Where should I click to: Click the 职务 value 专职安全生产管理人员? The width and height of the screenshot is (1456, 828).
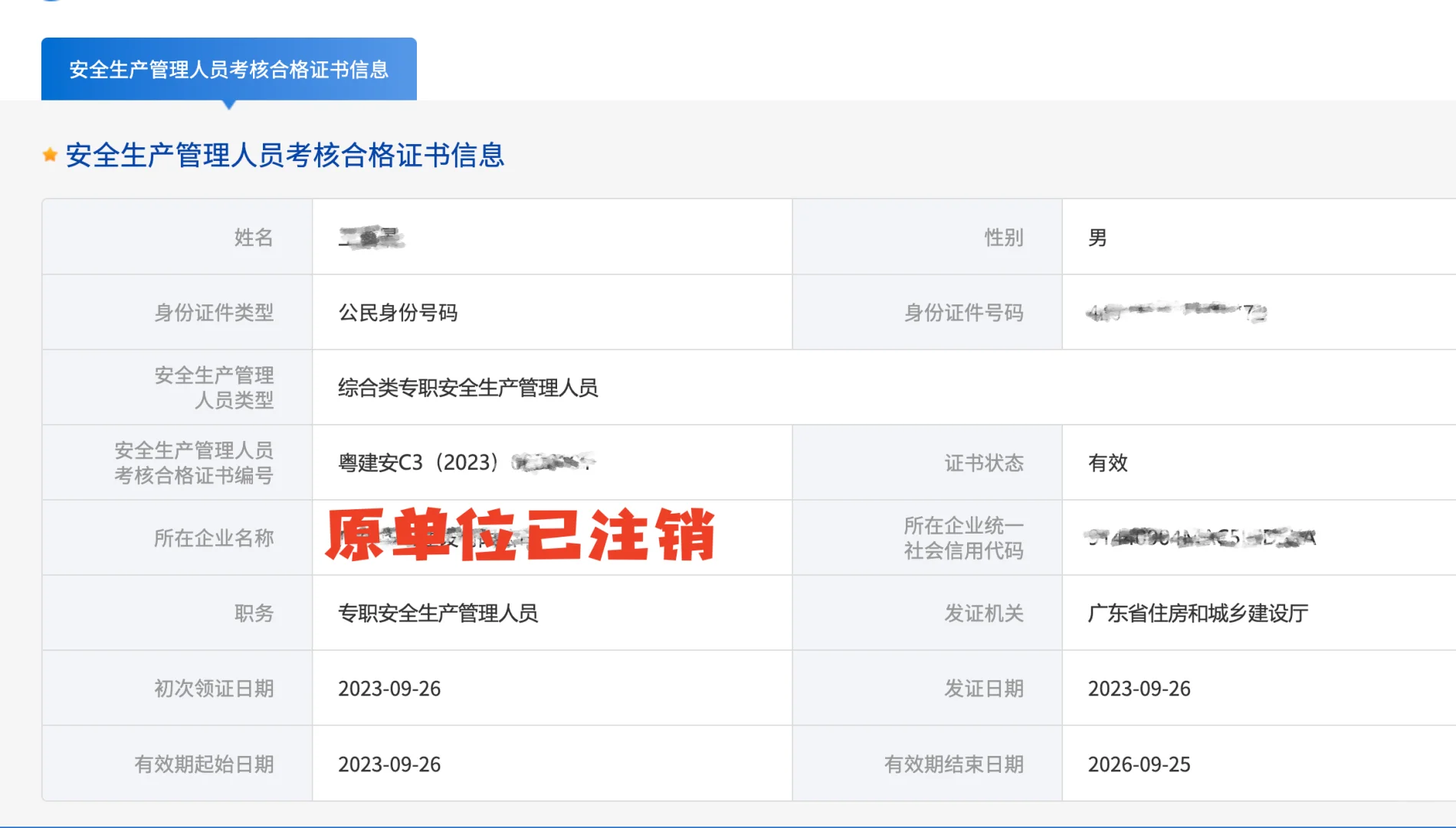(x=439, y=613)
